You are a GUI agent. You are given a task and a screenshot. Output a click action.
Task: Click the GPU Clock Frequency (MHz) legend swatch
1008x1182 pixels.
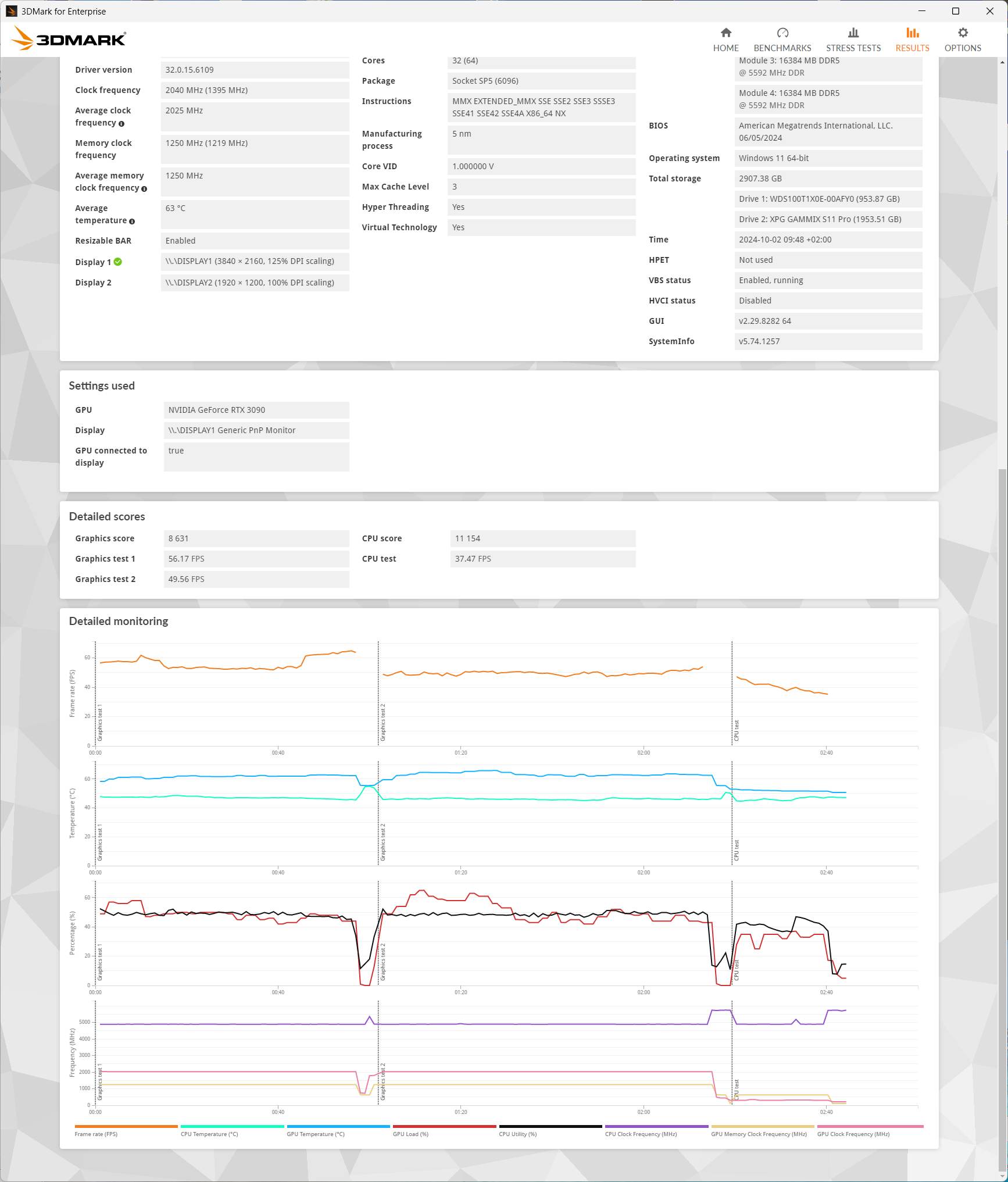(870, 1127)
